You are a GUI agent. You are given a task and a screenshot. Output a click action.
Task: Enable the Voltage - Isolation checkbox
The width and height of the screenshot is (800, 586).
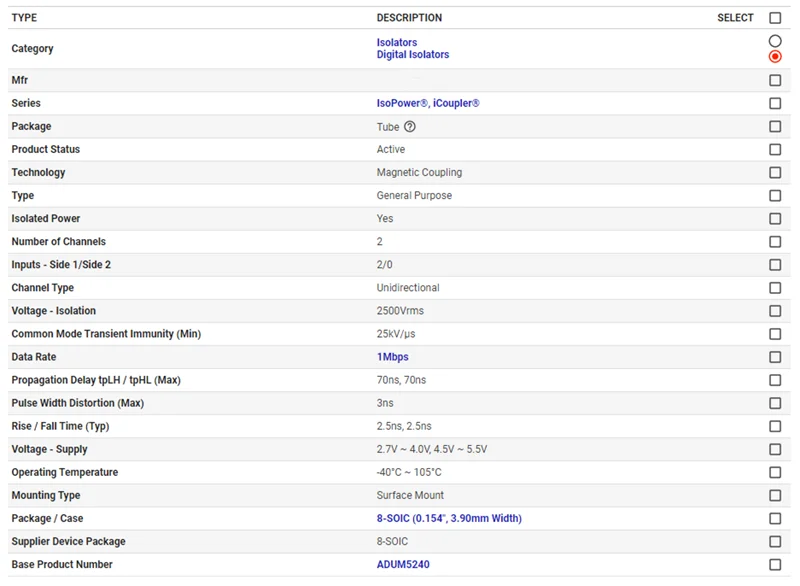[774, 311]
